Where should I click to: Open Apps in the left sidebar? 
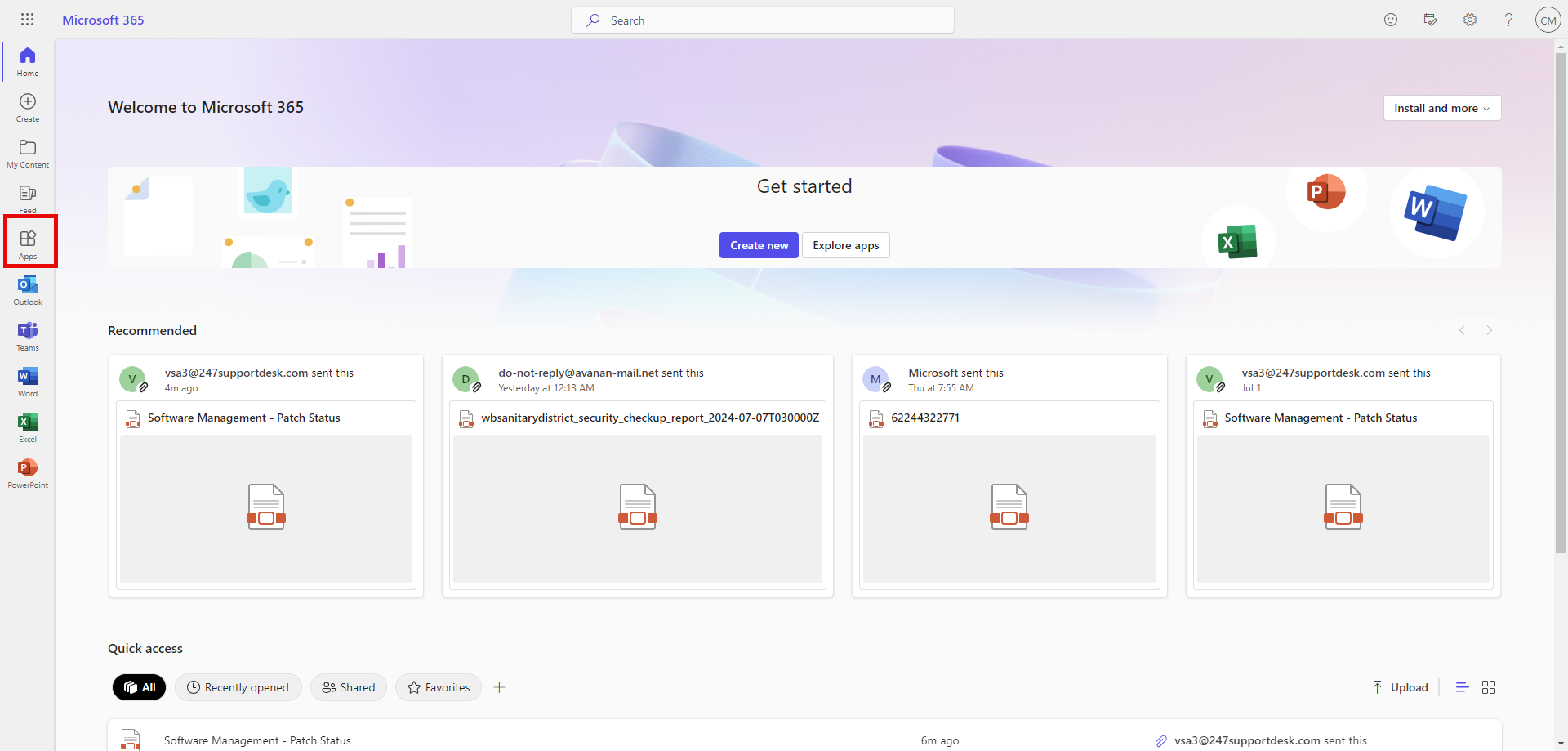point(28,244)
